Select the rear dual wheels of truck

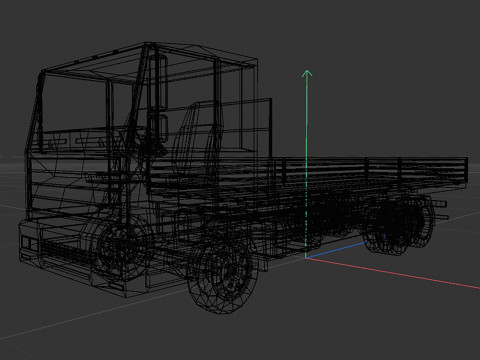[x=399, y=224]
